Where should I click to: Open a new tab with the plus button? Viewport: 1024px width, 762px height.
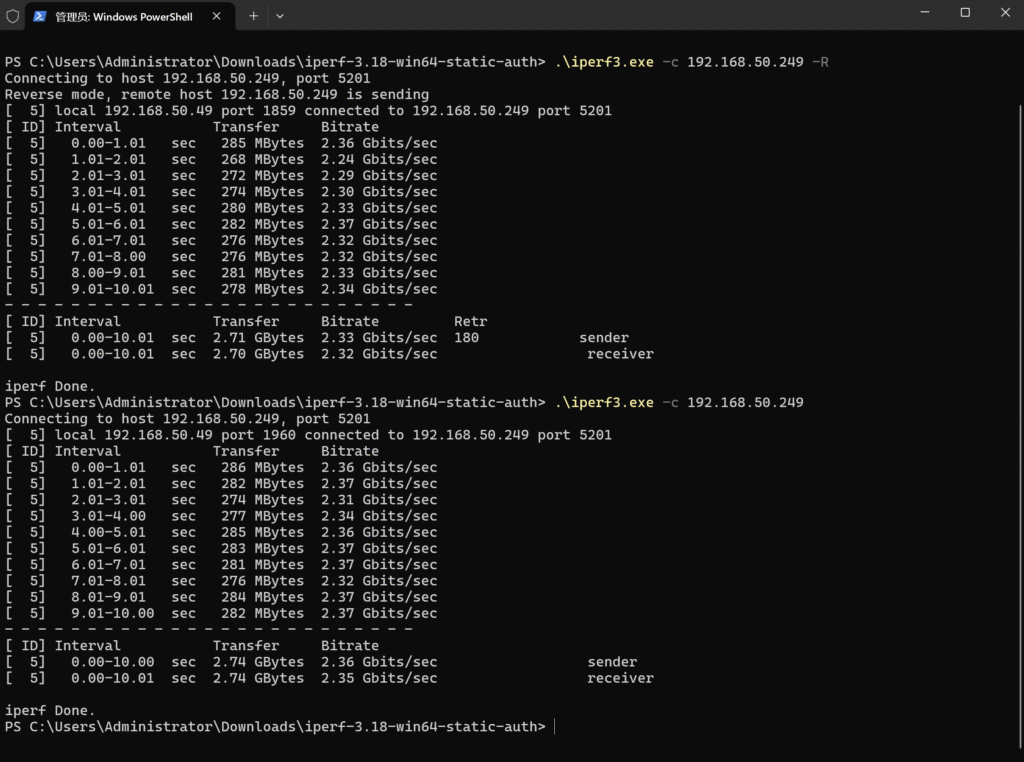point(253,16)
